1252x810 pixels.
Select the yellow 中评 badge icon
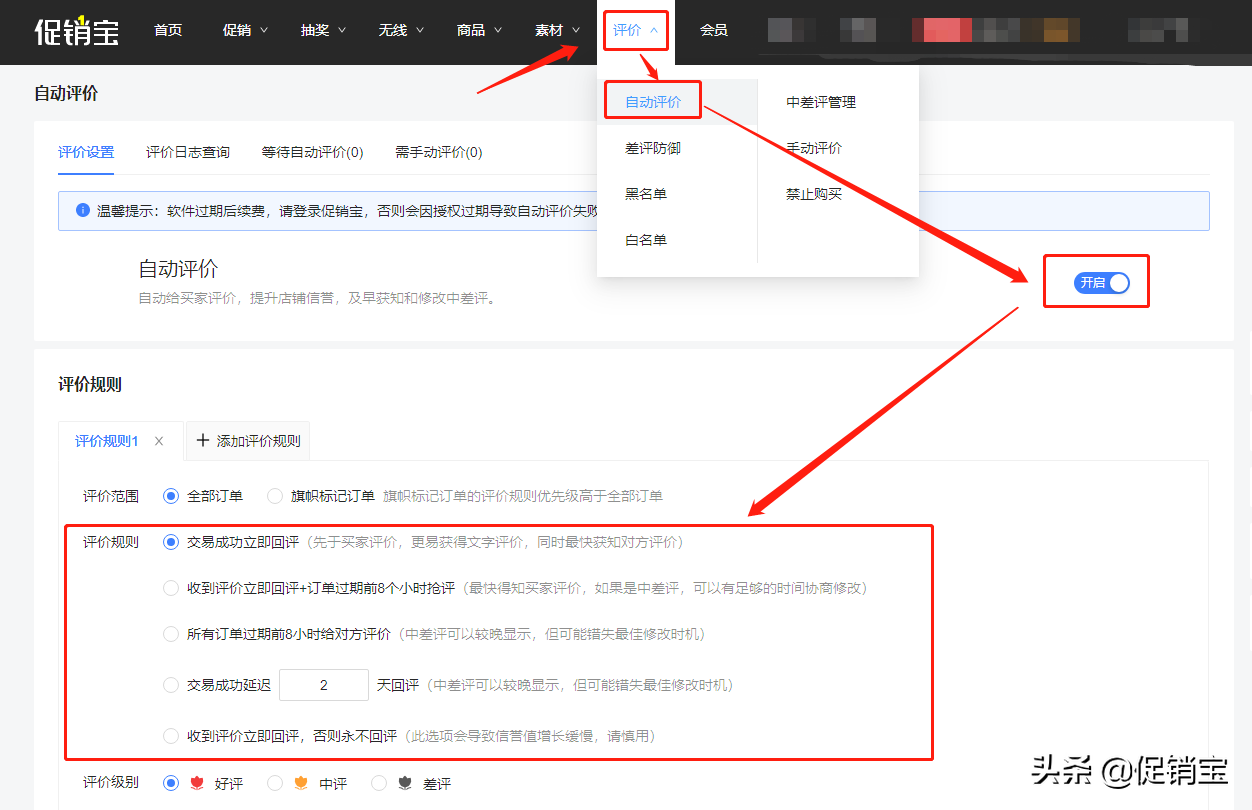point(302,783)
